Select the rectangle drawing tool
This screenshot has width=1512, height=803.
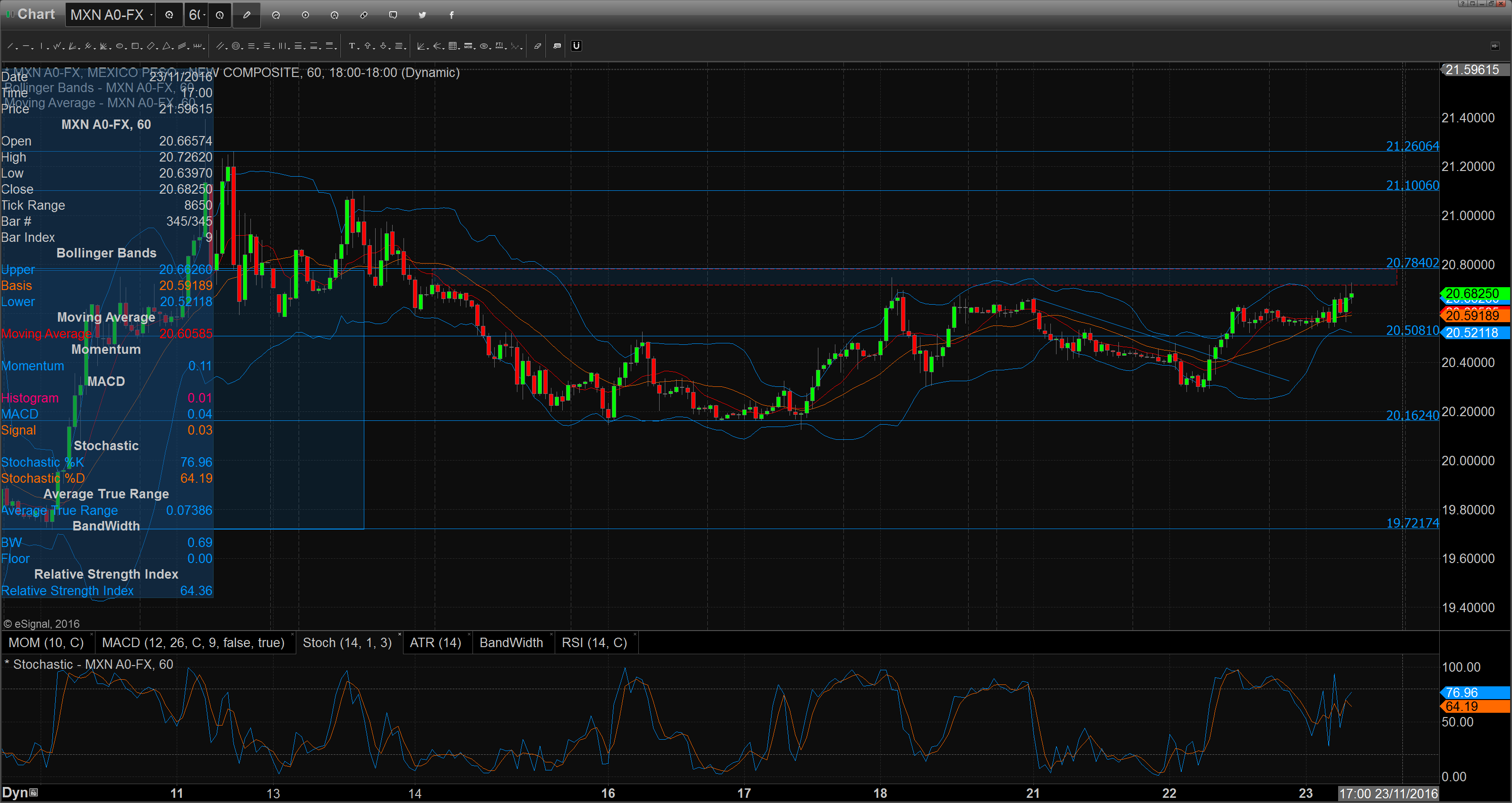[x=135, y=46]
